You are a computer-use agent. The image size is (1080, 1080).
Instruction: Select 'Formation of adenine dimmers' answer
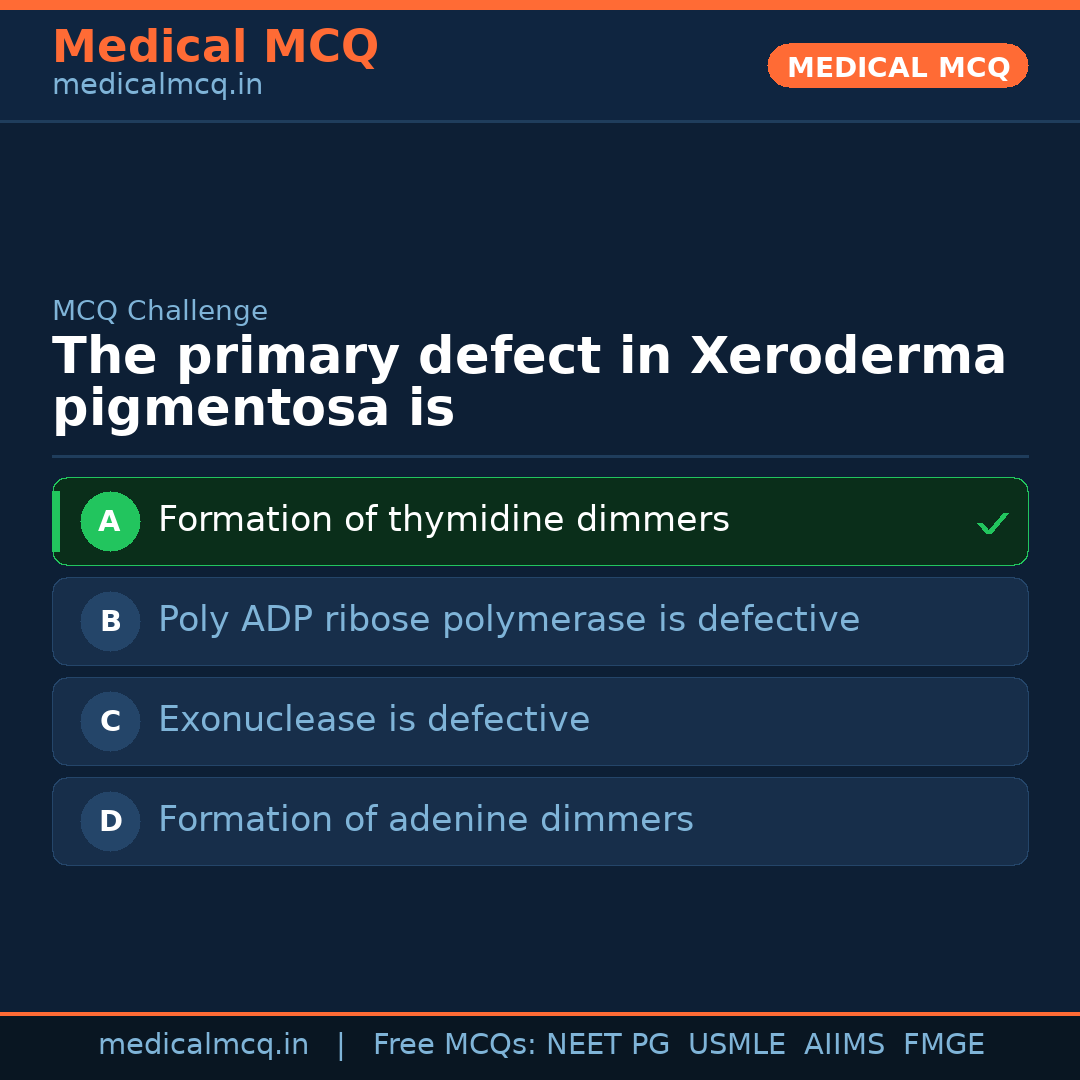(x=426, y=820)
